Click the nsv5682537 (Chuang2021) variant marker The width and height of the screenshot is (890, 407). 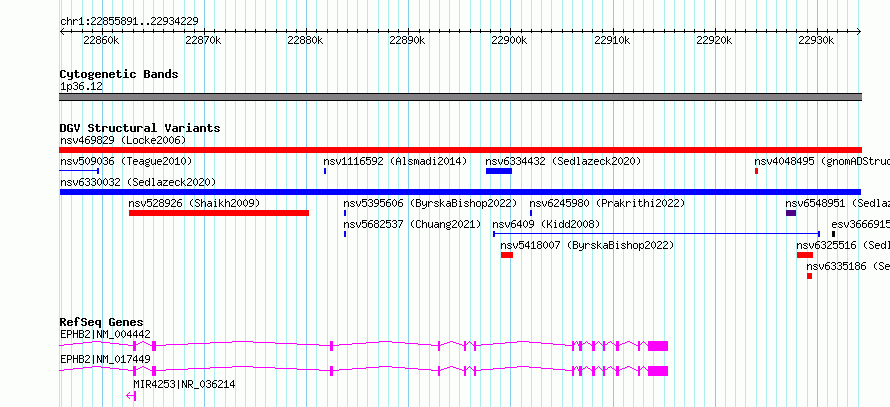click(345, 234)
